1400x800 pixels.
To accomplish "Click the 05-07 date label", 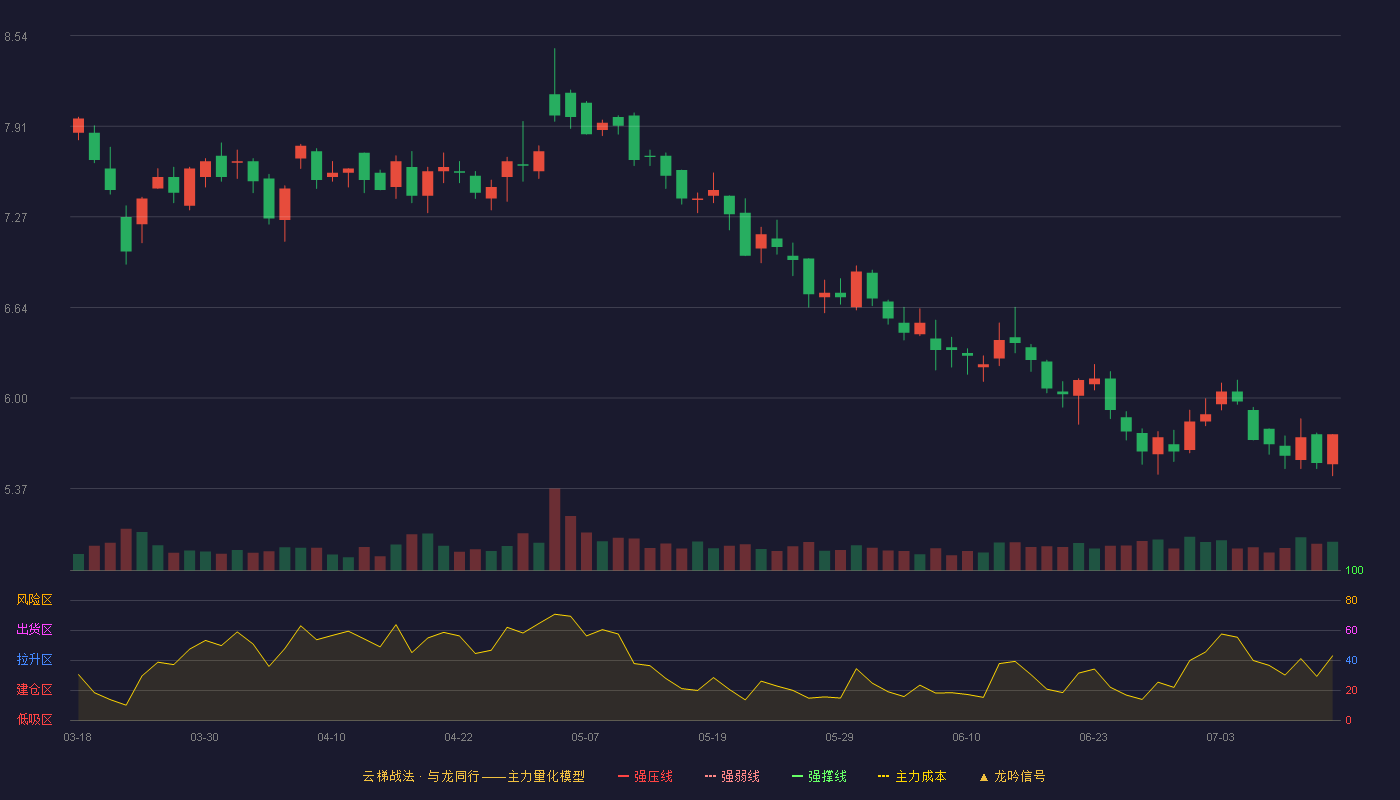I will coord(585,737).
